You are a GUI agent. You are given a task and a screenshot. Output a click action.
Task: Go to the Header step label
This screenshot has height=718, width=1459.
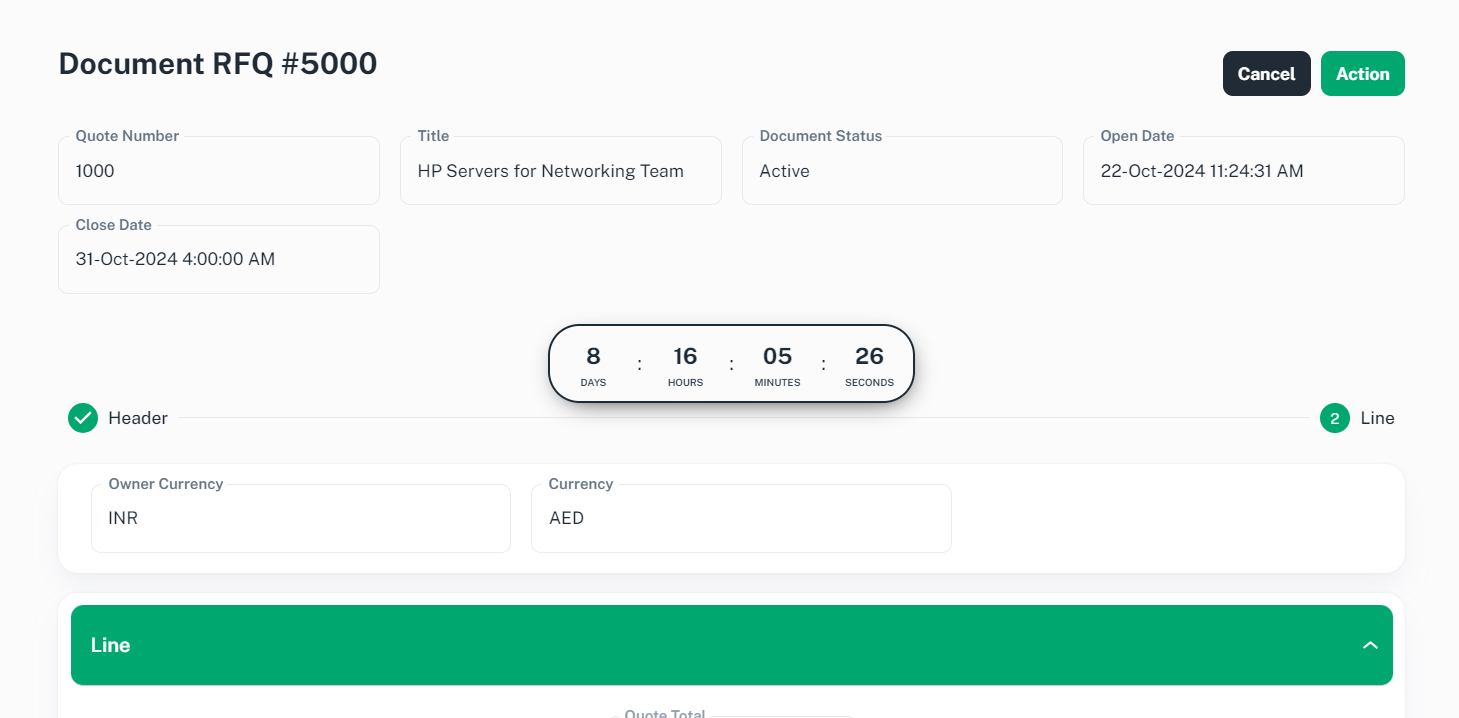click(x=138, y=418)
